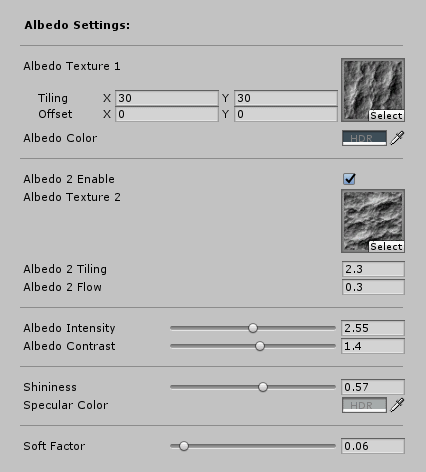Click the Albedo Contrast slider handle
426x472 pixels.
(260, 346)
